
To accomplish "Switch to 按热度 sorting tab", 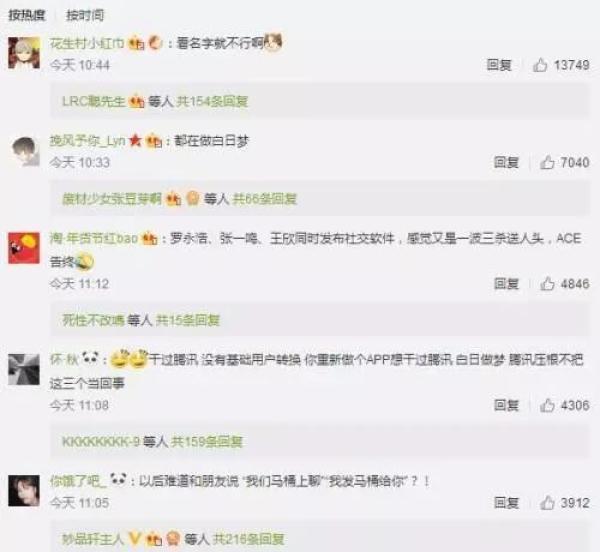I will (x=27, y=15).
